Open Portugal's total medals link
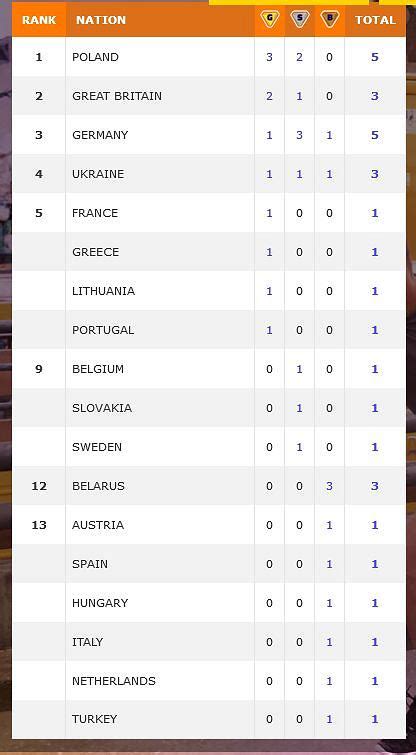Image resolution: width=416 pixels, height=755 pixels. (375, 330)
